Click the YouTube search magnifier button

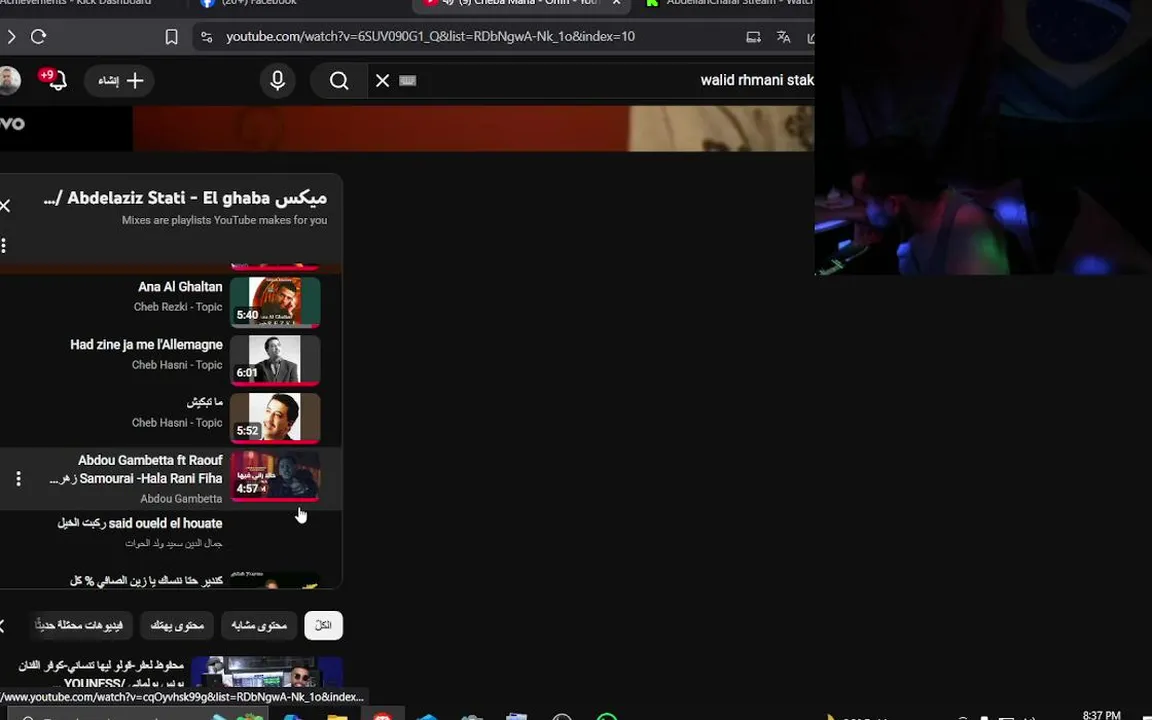pos(339,81)
